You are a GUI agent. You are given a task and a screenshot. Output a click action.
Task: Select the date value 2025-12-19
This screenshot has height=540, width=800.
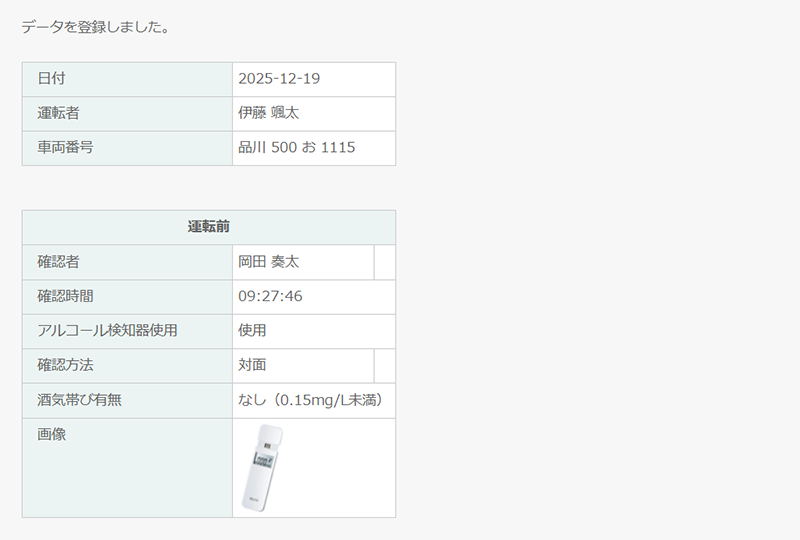click(279, 79)
